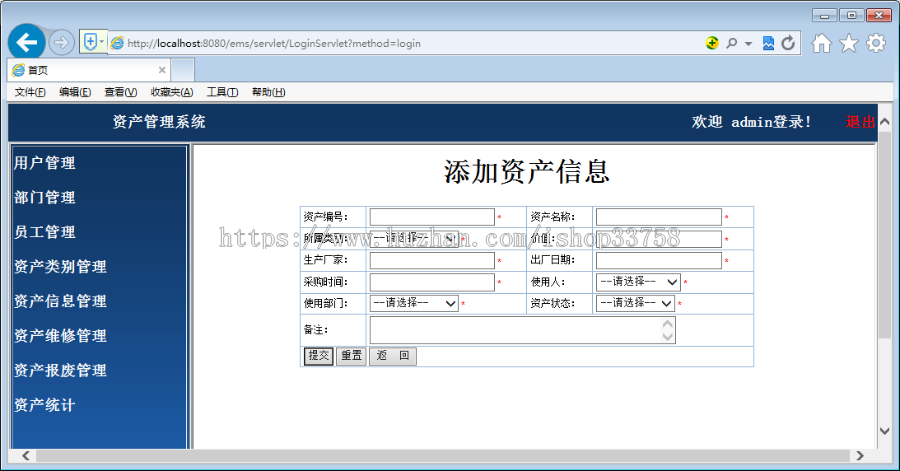Click the horizontal scrollbar thumb
This screenshot has height=471, width=900.
pos(443,456)
